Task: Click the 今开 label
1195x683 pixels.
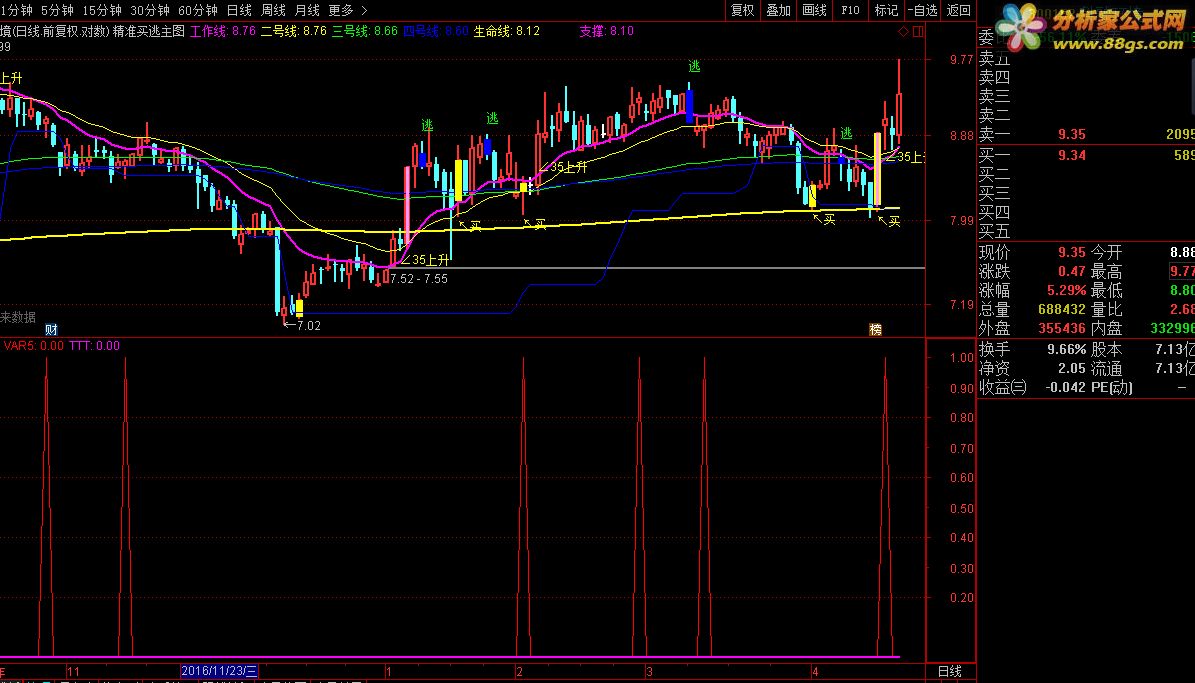Action: coord(1107,252)
